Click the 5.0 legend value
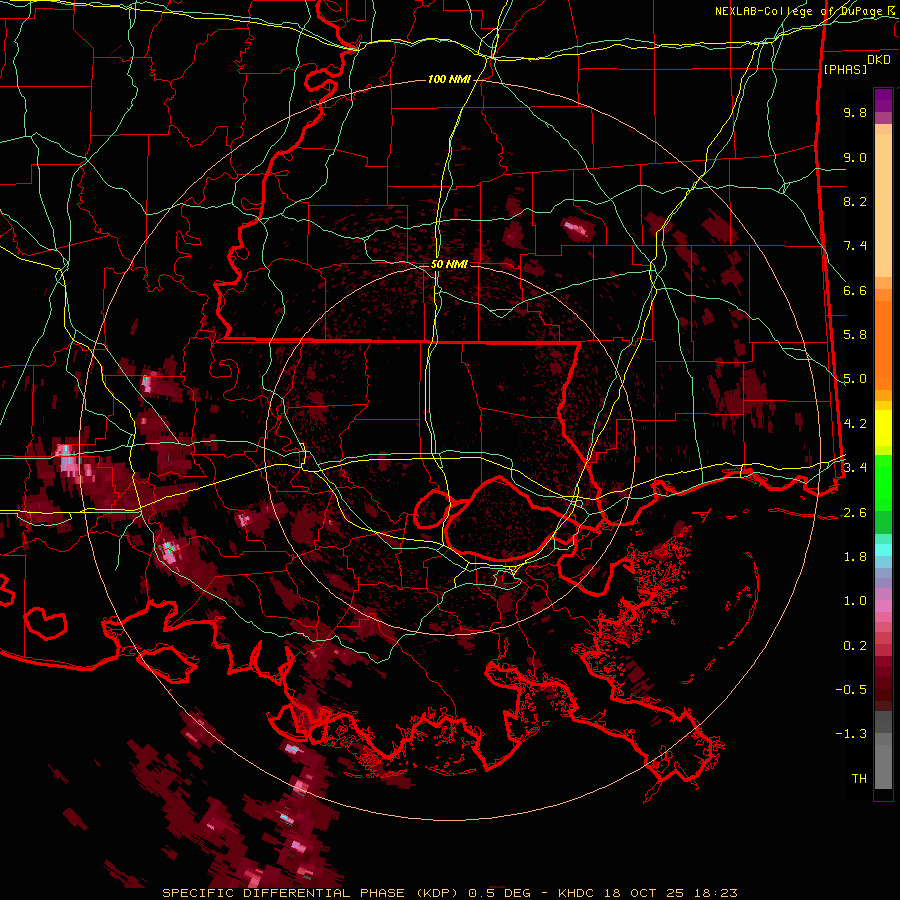This screenshot has width=900, height=900. 855,379
